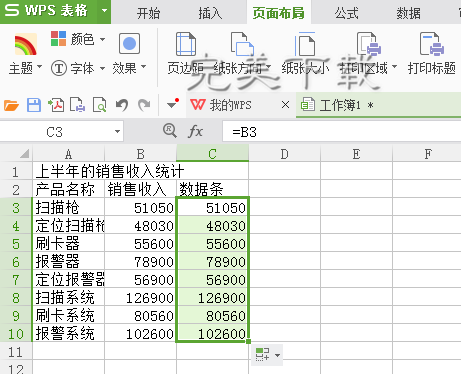This screenshot has width=461, height=374.
Task: Click the 效果 effects icon
Action: click(x=129, y=43)
